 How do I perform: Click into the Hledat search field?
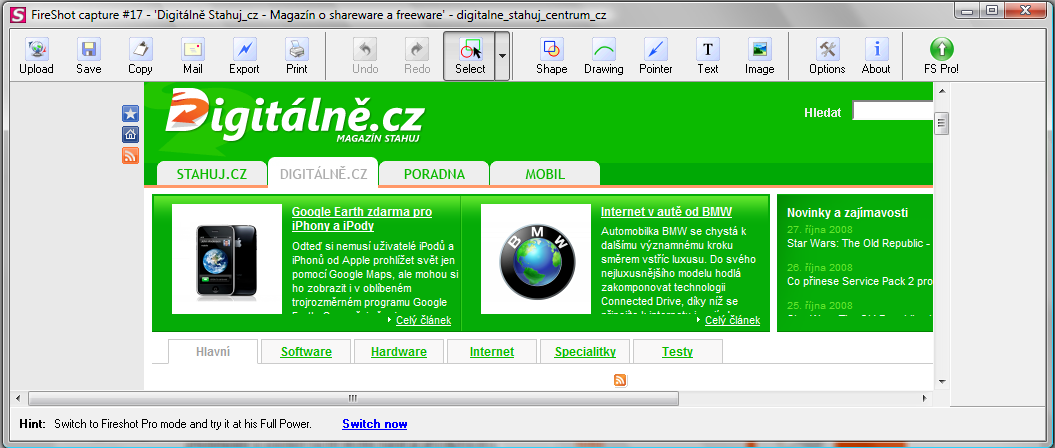(893, 112)
